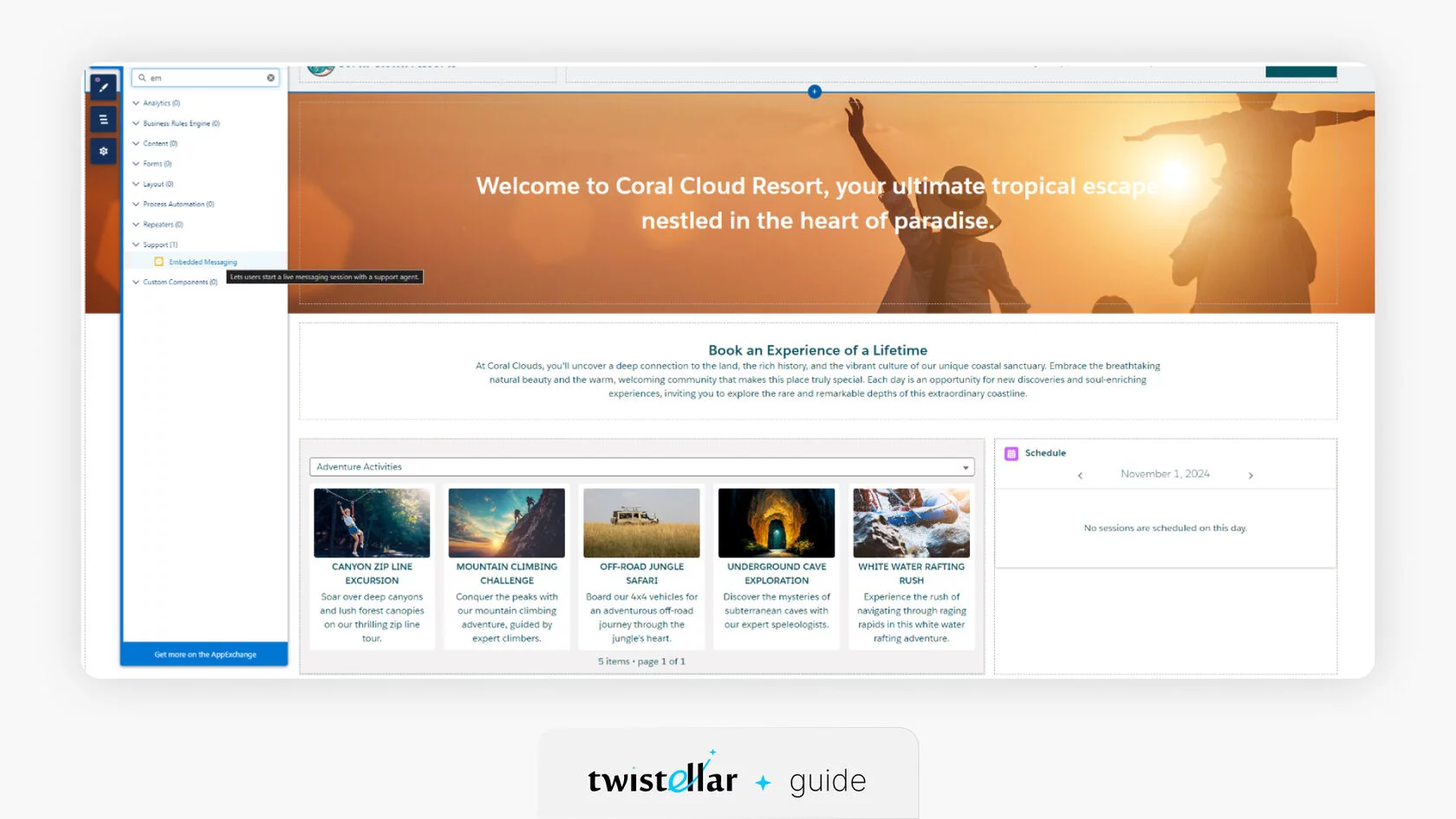Click UNDERGROUND CAVE EXPLORATION title

click(x=777, y=574)
